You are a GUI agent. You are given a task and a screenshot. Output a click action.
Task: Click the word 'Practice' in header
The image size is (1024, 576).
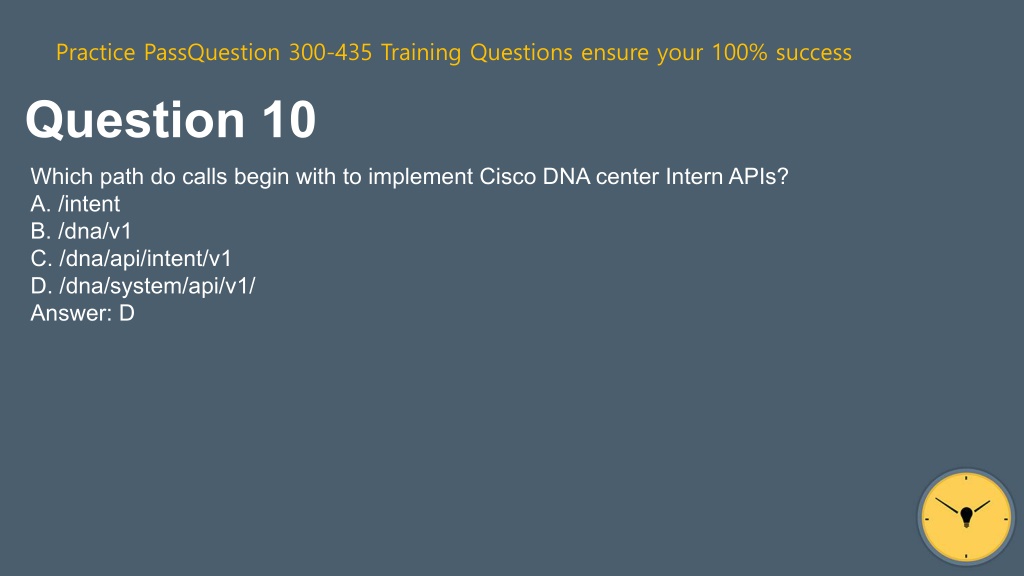(x=95, y=52)
